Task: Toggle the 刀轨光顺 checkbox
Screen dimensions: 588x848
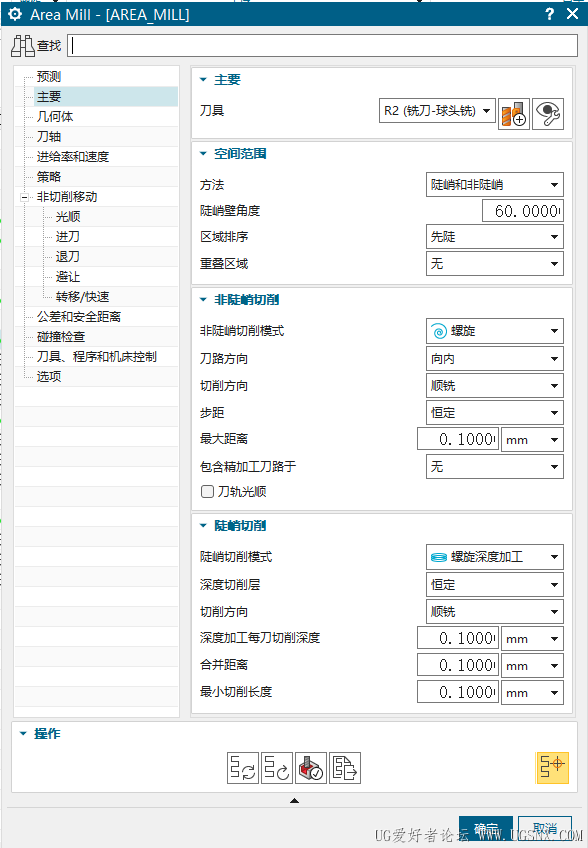Action: click(x=207, y=492)
